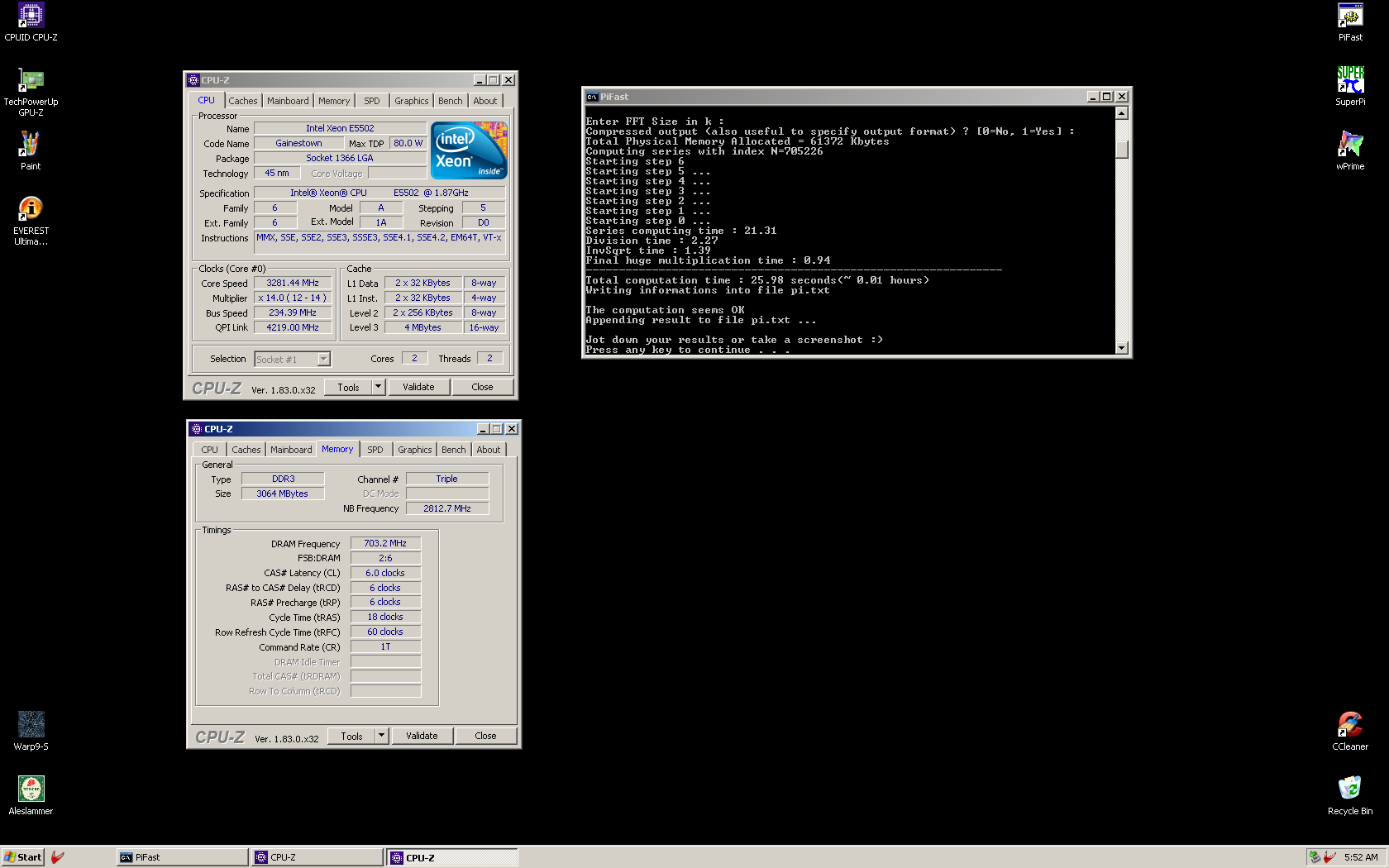Select the Recycle Bin icon
The image size is (1389, 868).
pos(1350,796)
